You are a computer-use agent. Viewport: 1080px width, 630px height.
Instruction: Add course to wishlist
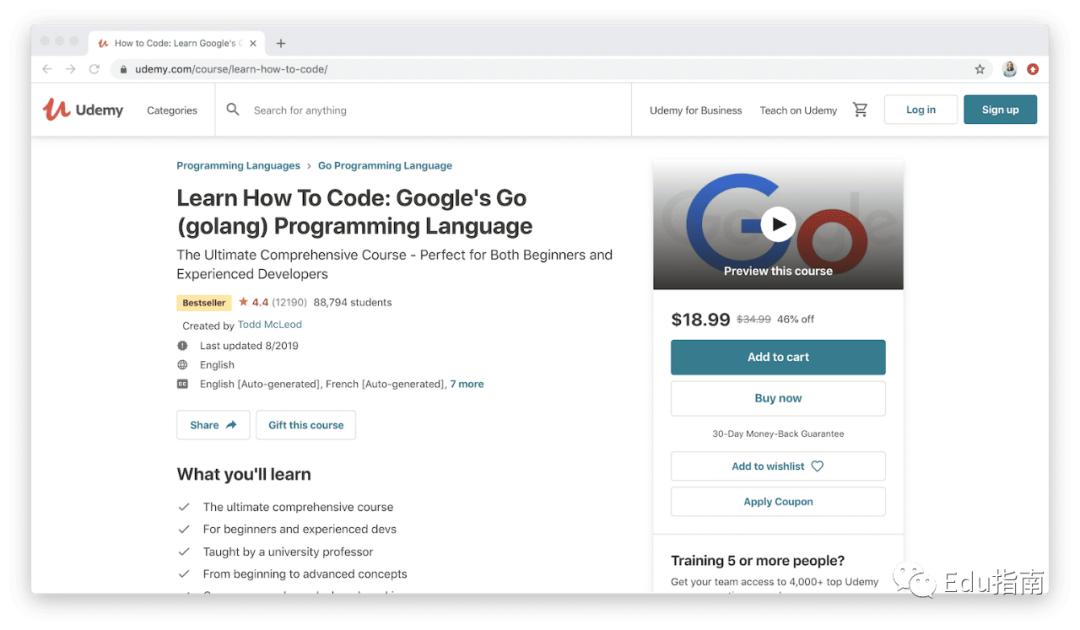coord(778,466)
